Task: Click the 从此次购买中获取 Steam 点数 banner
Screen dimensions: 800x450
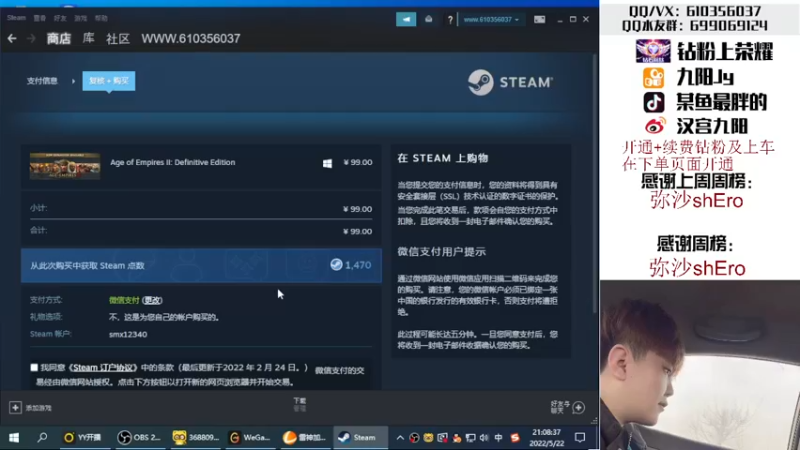Action: pyautogui.click(x=201, y=265)
